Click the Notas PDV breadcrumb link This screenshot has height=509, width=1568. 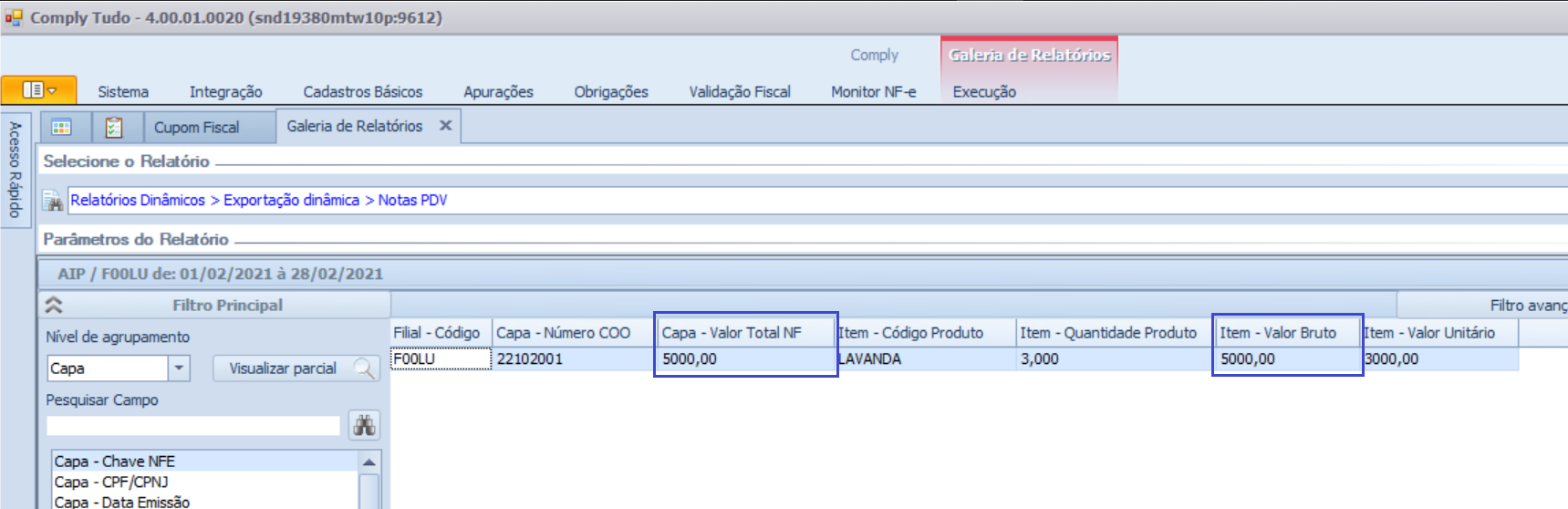tap(412, 200)
